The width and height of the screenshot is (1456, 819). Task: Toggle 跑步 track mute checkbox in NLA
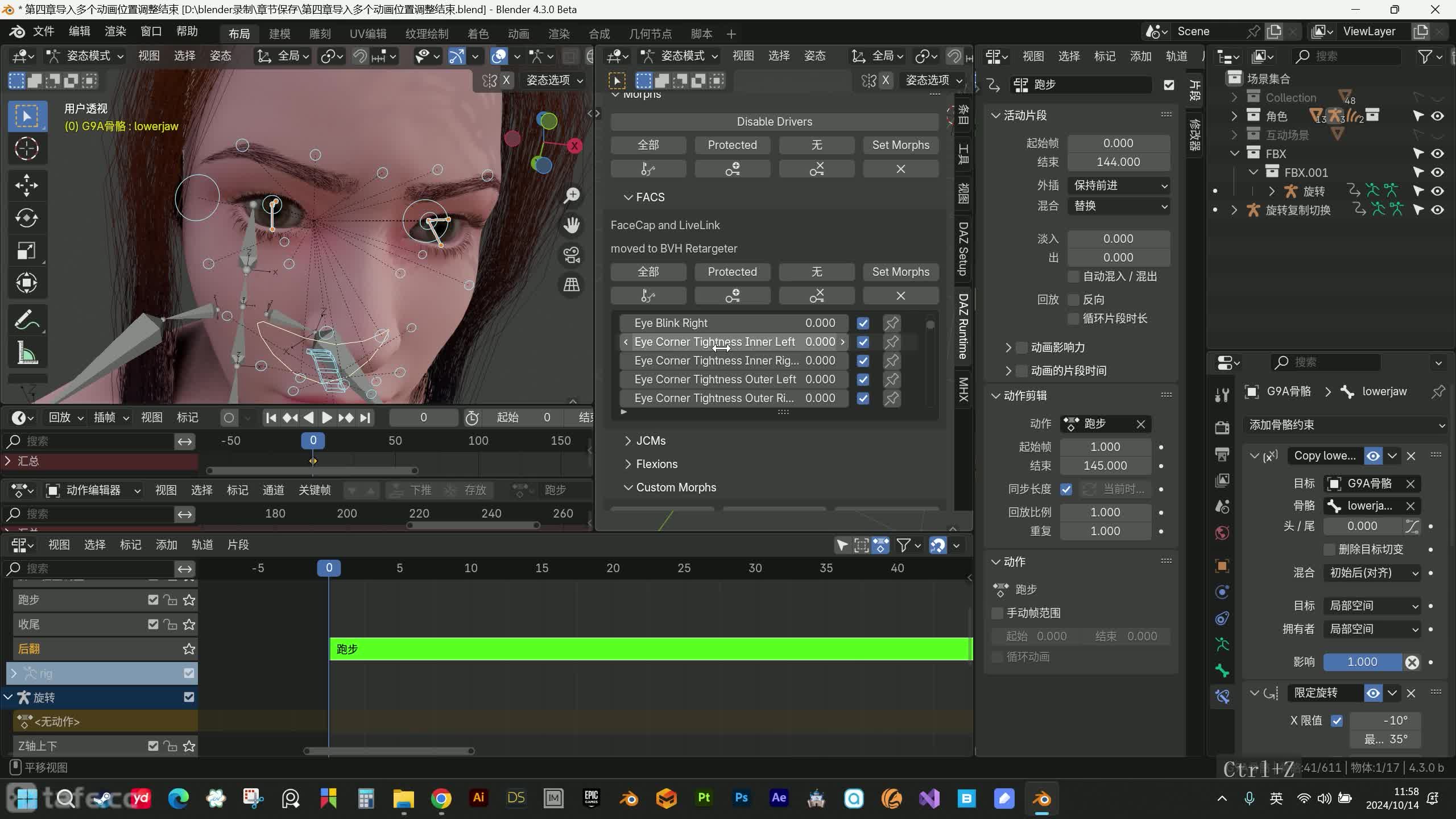pyautogui.click(x=153, y=599)
